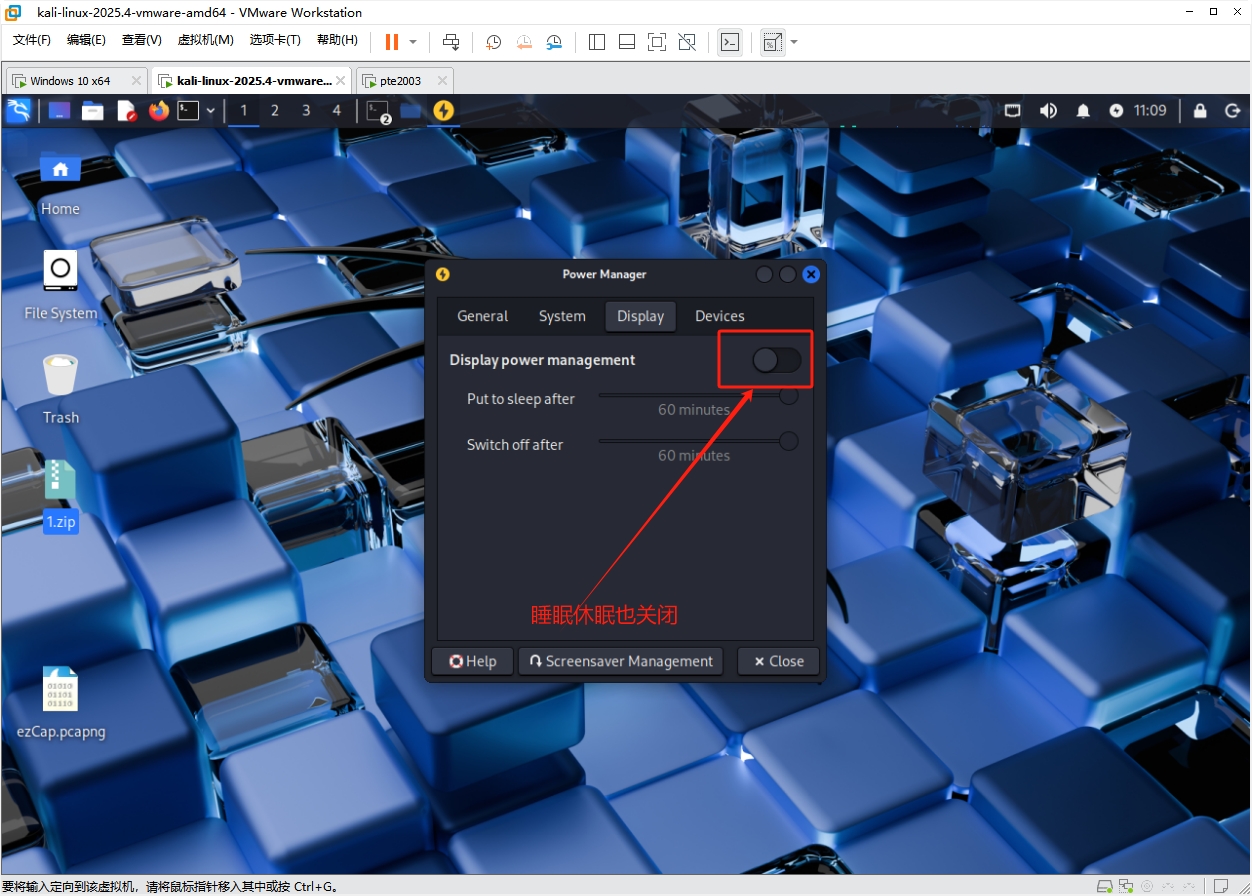Open the 虚拟机(M) menu
The width and height of the screenshot is (1252, 896).
[205, 40]
